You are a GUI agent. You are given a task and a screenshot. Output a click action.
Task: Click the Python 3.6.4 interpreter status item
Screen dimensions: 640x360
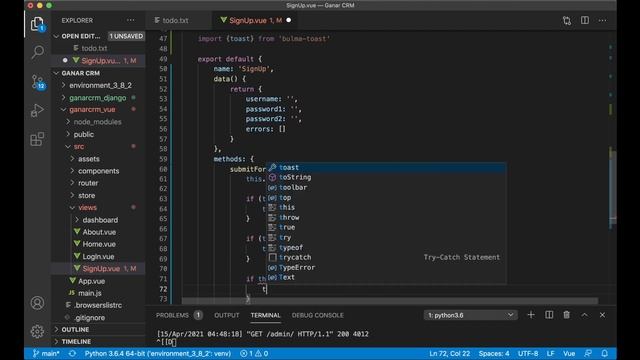(x=158, y=353)
